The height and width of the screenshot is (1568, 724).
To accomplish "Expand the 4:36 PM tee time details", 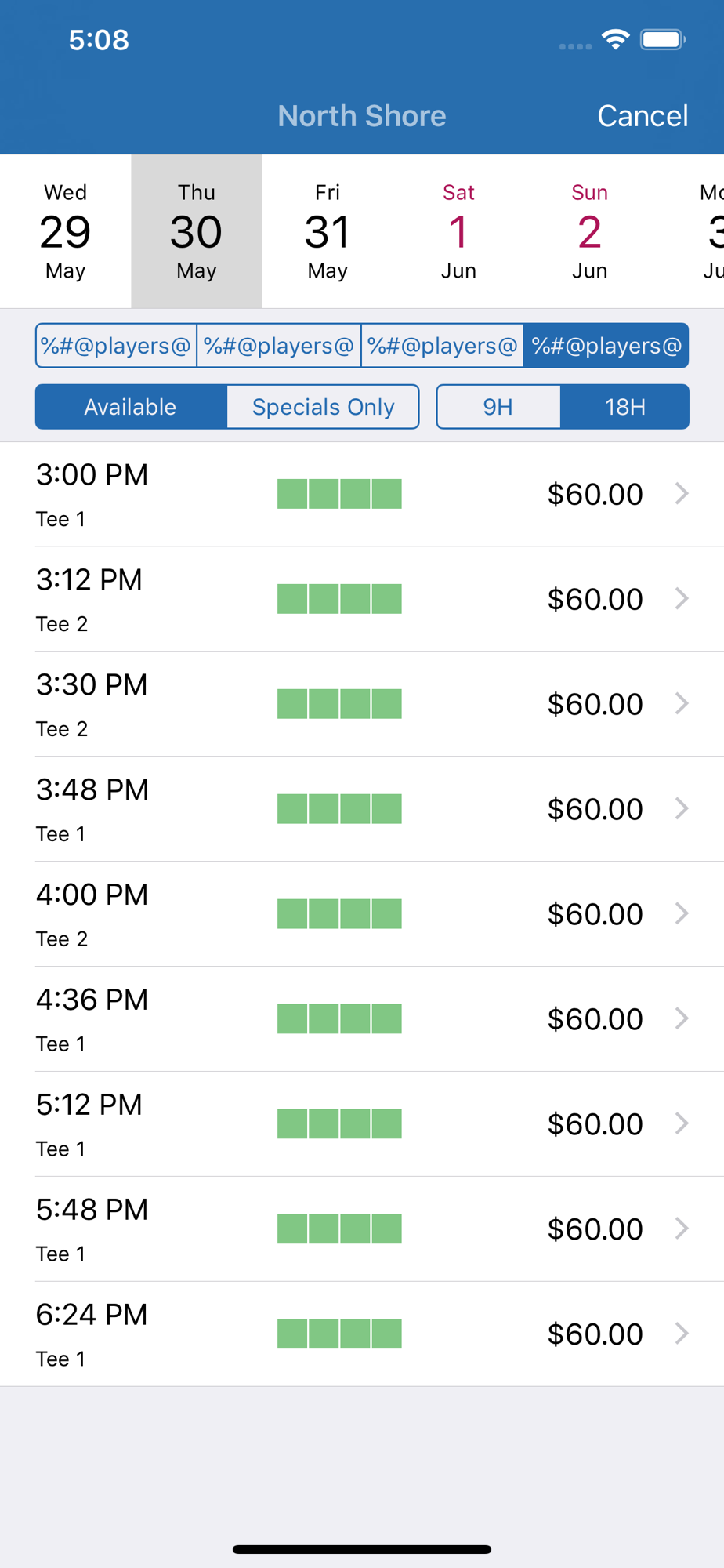I will 362,1019.
